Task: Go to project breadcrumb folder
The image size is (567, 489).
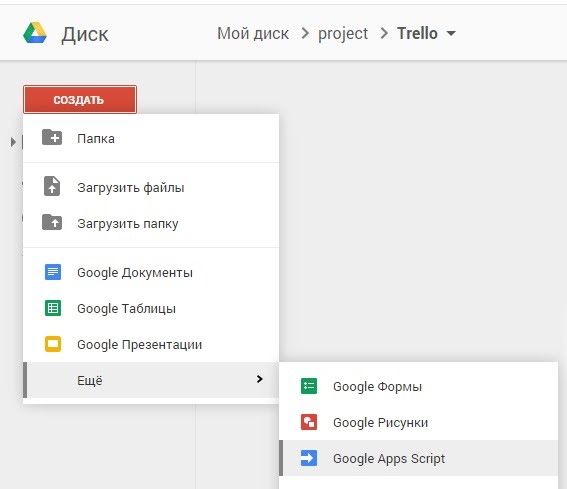Action: (343, 34)
